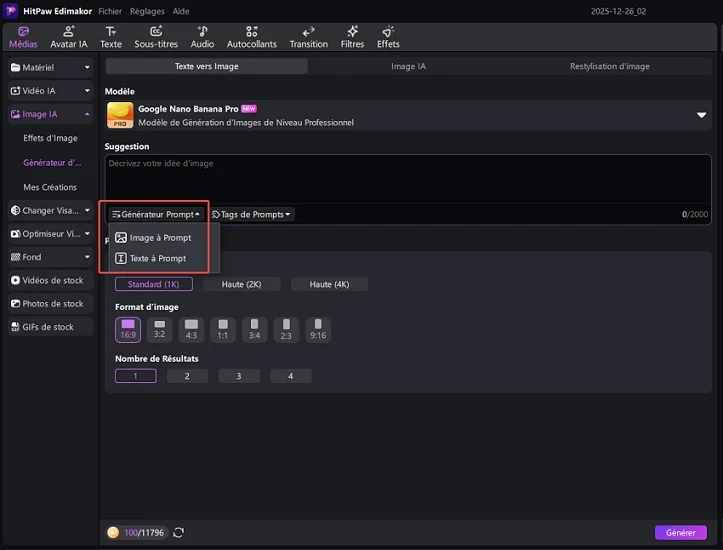723x550 pixels.
Task: Select Haute (2K) resolution option
Action: 241,285
